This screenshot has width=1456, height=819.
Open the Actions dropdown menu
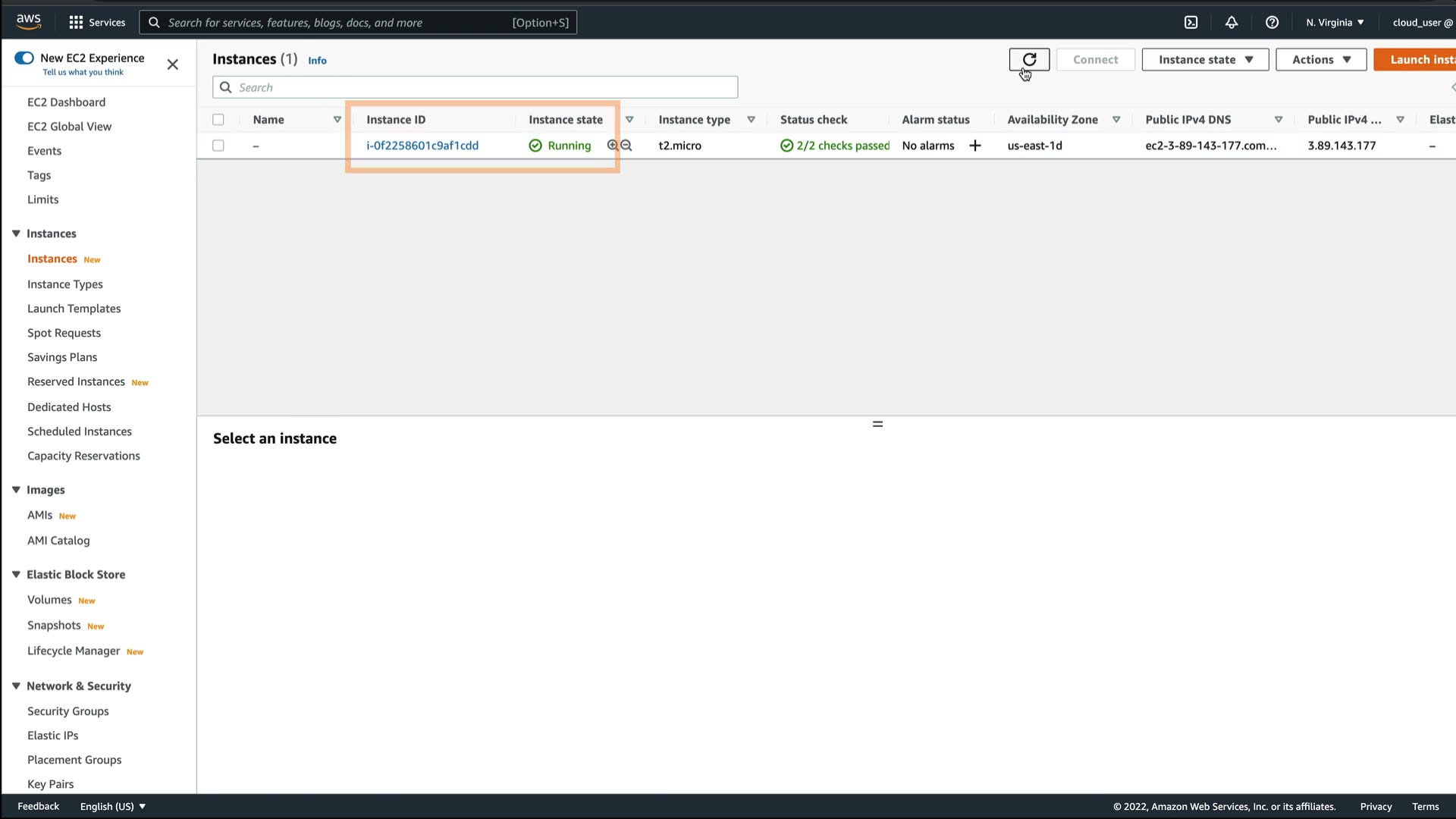(1320, 59)
